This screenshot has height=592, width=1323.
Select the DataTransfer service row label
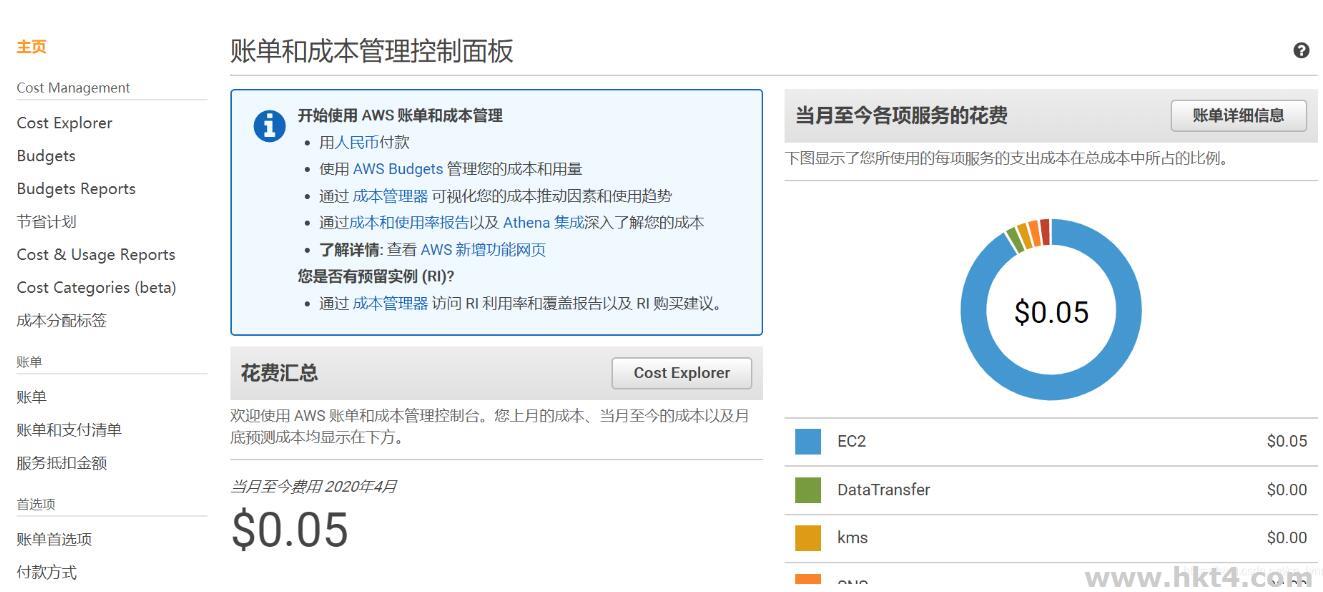tap(884, 490)
